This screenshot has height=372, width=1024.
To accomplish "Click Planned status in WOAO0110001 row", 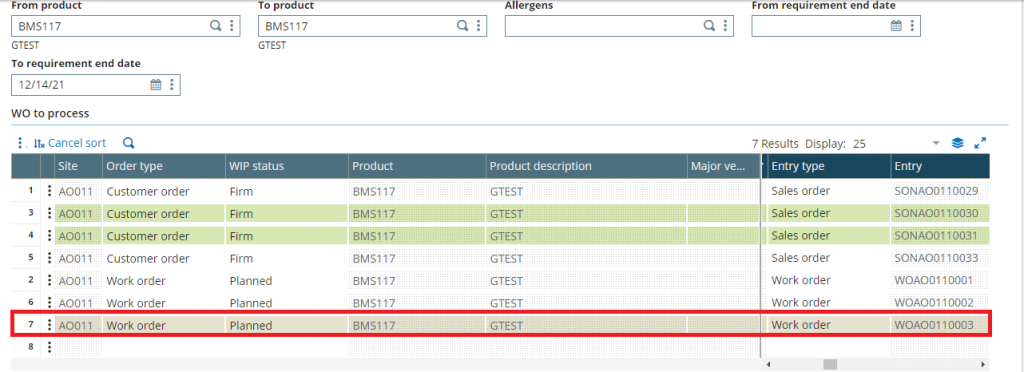I will [x=251, y=281].
